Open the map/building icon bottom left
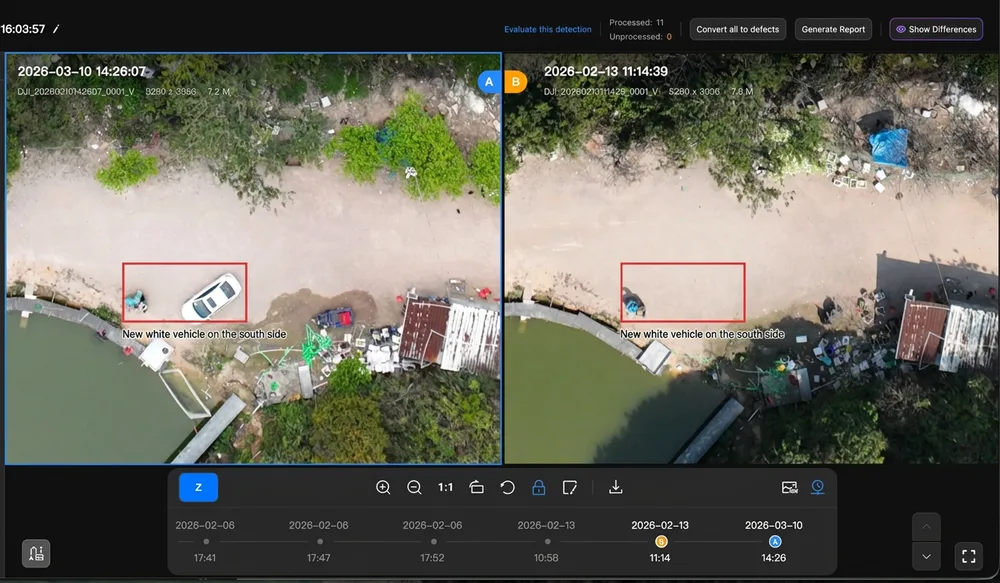1000x583 pixels. click(x=36, y=554)
